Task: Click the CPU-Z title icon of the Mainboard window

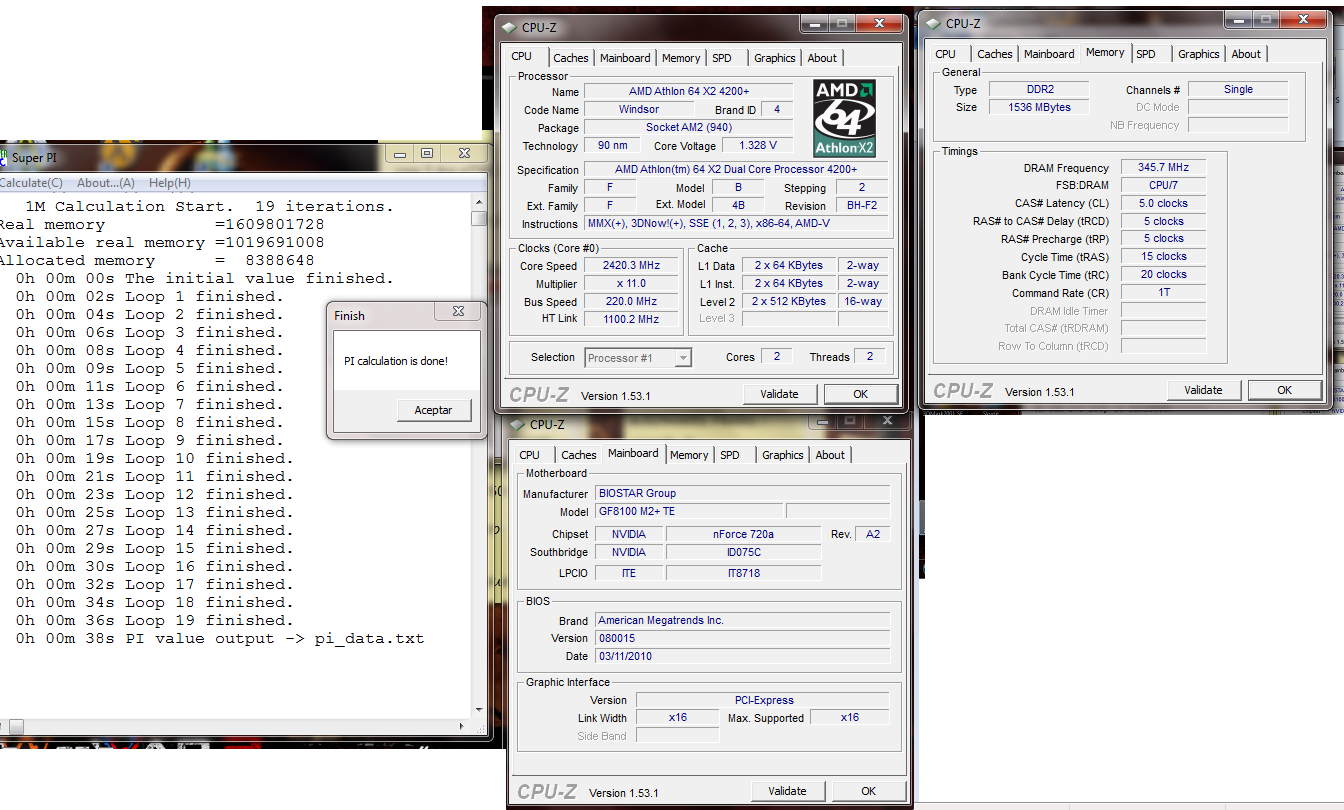Action: [517, 425]
